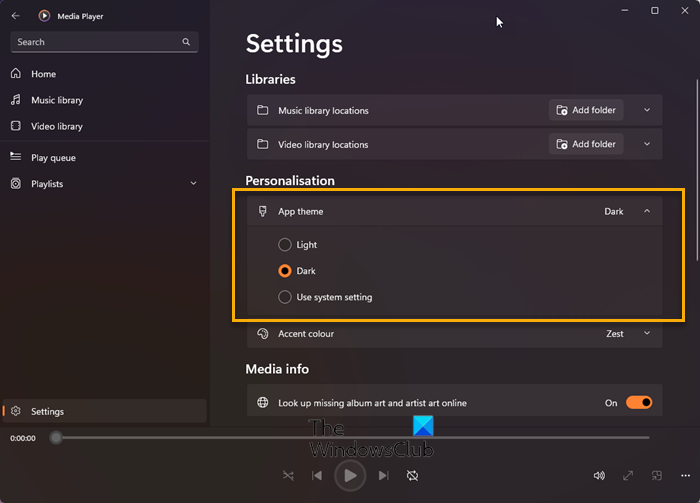The height and width of the screenshot is (503, 700).
Task: Open Music library from sidebar
Action: (x=57, y=100)
